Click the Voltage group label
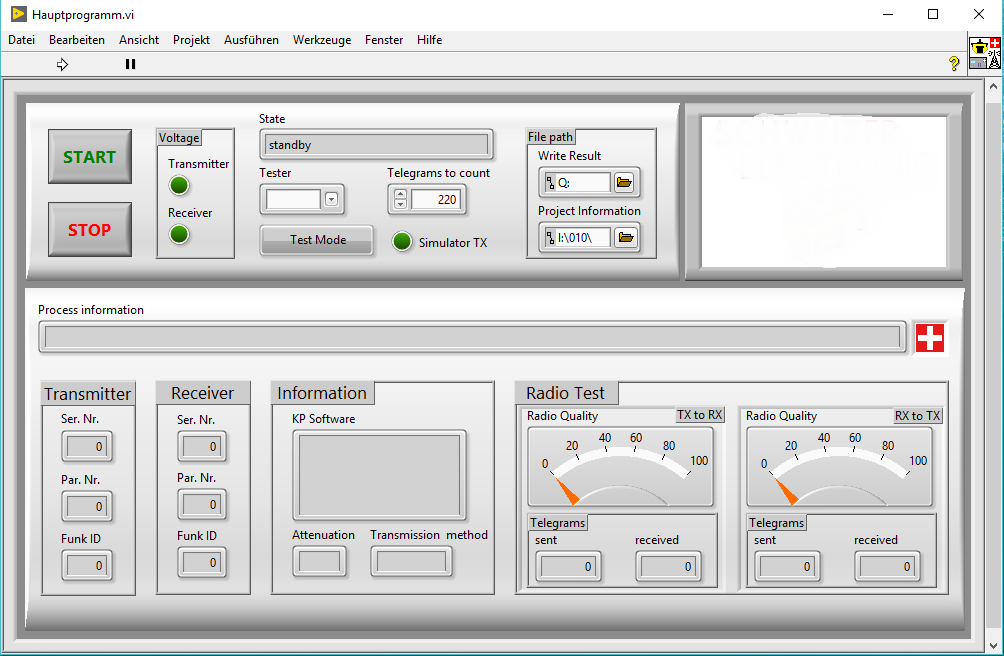Viewport: 1004px width, 656px height. (179, 138)
